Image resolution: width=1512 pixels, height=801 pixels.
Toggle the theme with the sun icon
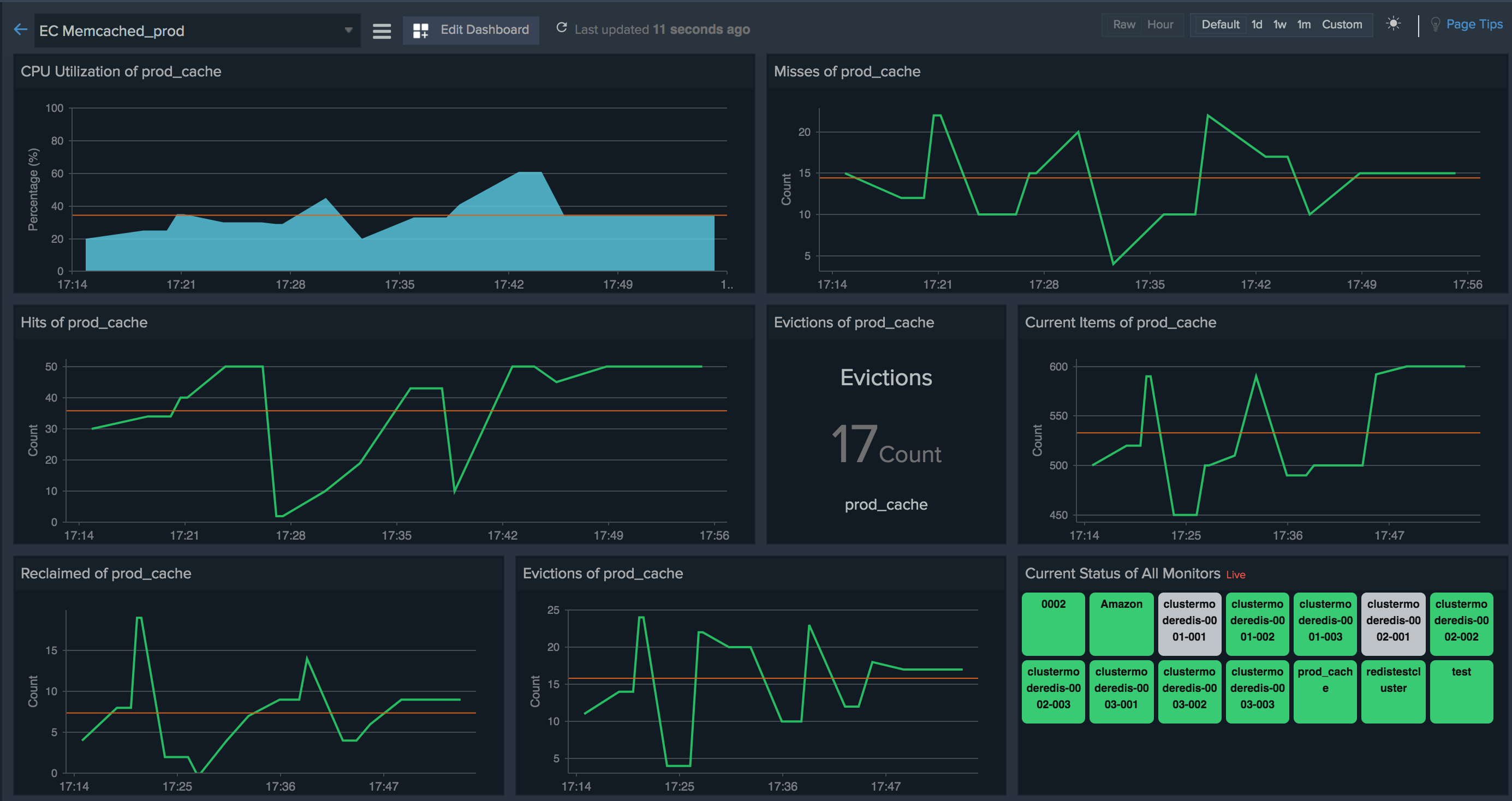[1394, 24]
